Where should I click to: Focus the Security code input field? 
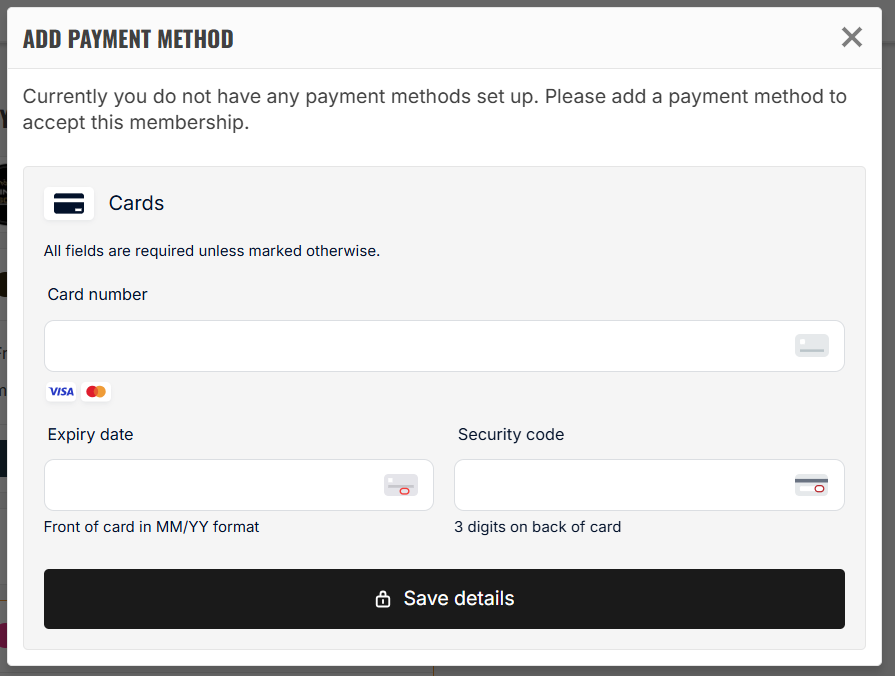coord(649,485)
